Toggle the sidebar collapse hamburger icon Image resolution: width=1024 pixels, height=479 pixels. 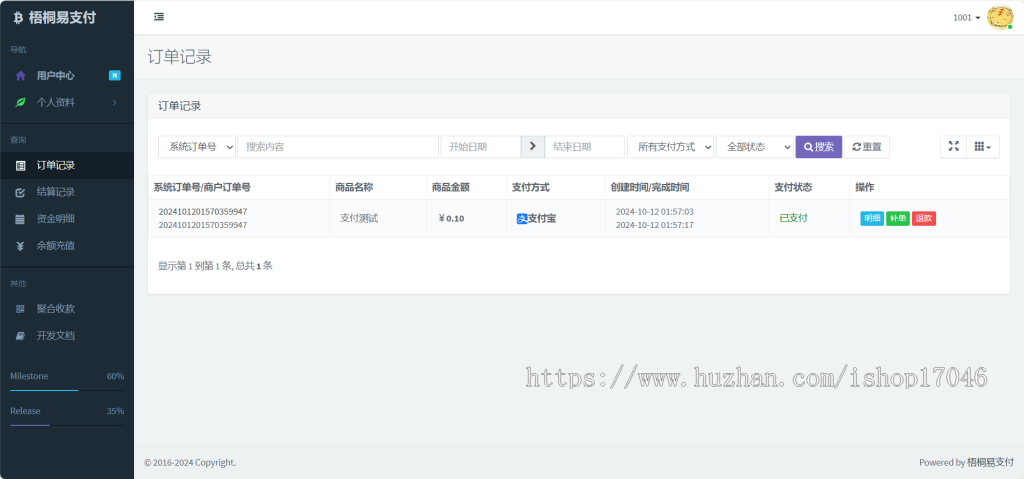tap(159, 17)
